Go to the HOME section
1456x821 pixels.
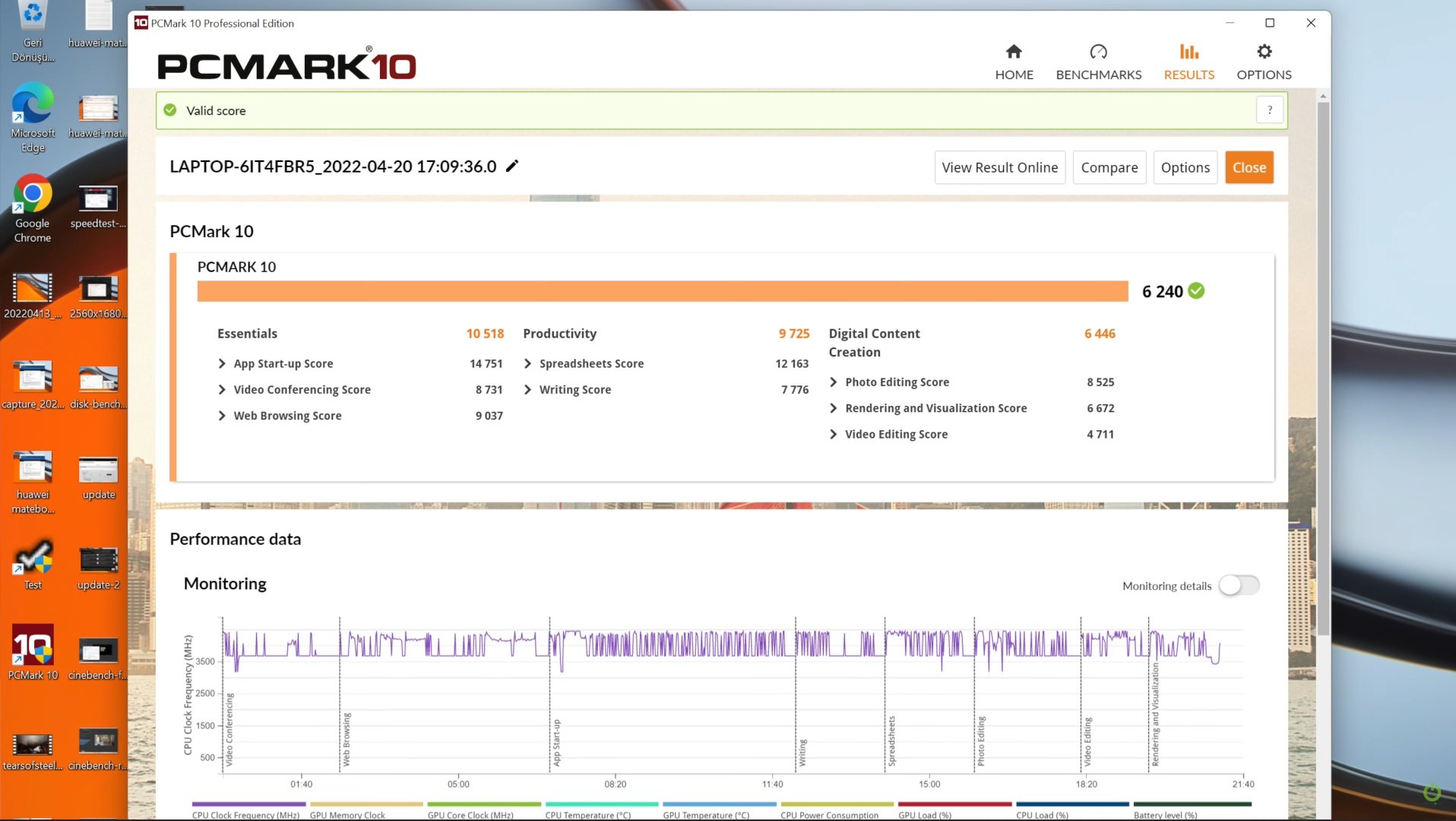point(1014,62)
